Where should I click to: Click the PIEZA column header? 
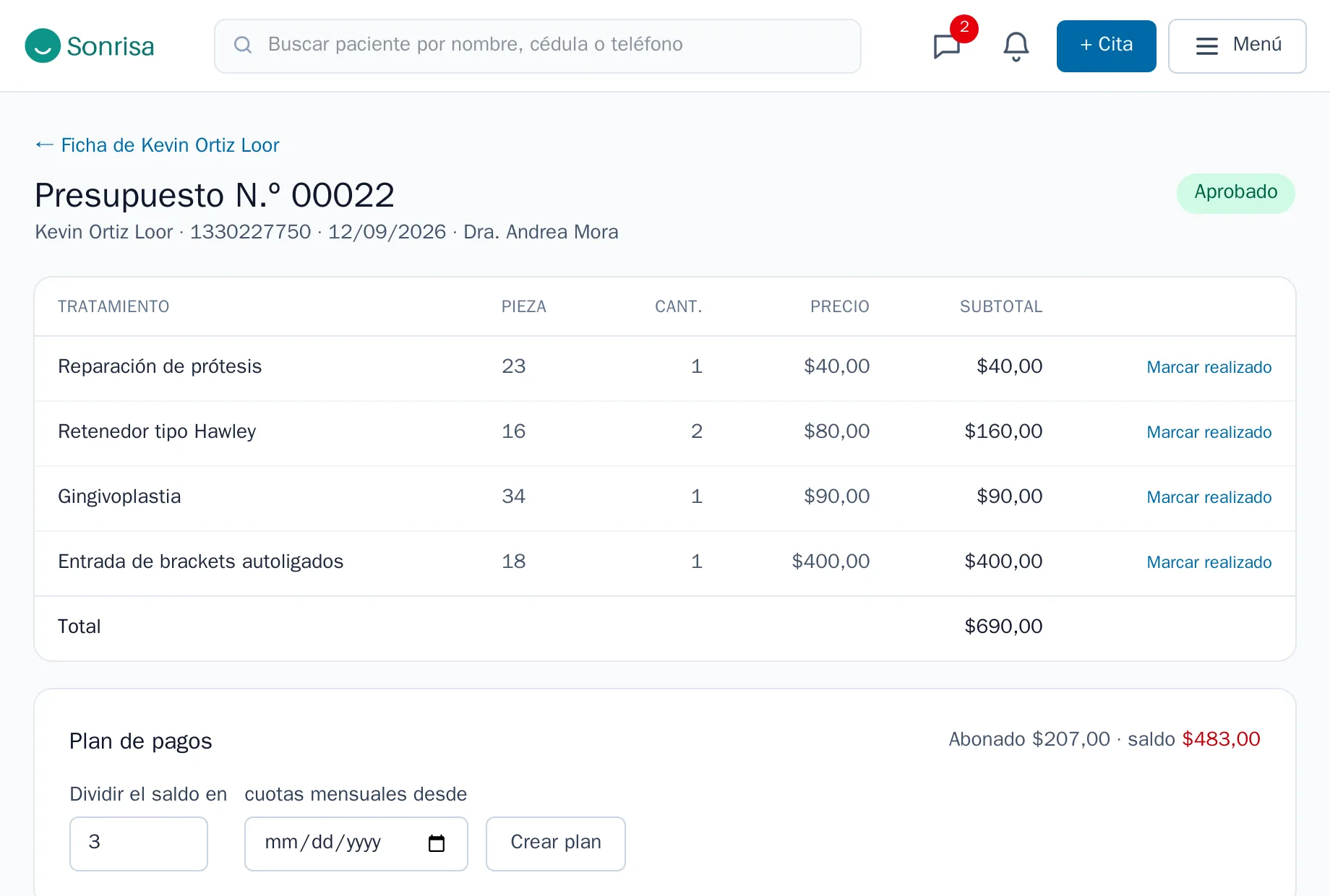524,306
